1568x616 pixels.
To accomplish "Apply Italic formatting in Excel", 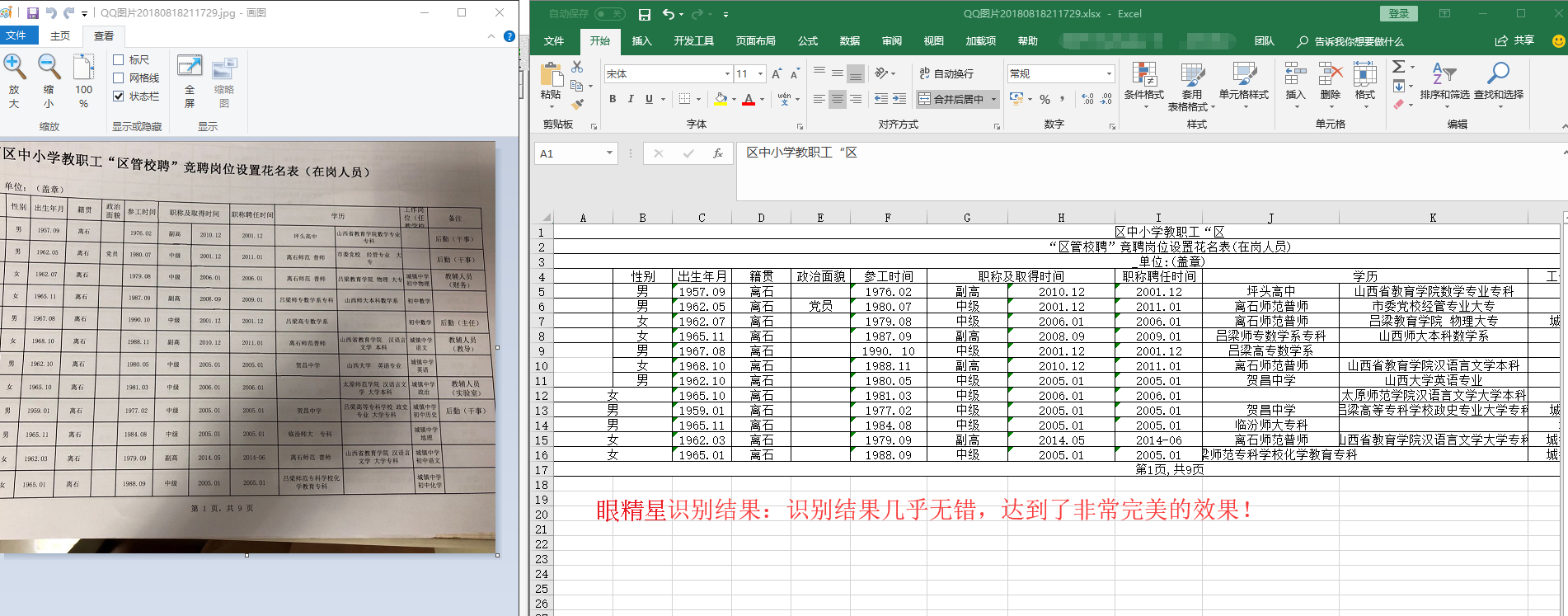I will point(631,99).
